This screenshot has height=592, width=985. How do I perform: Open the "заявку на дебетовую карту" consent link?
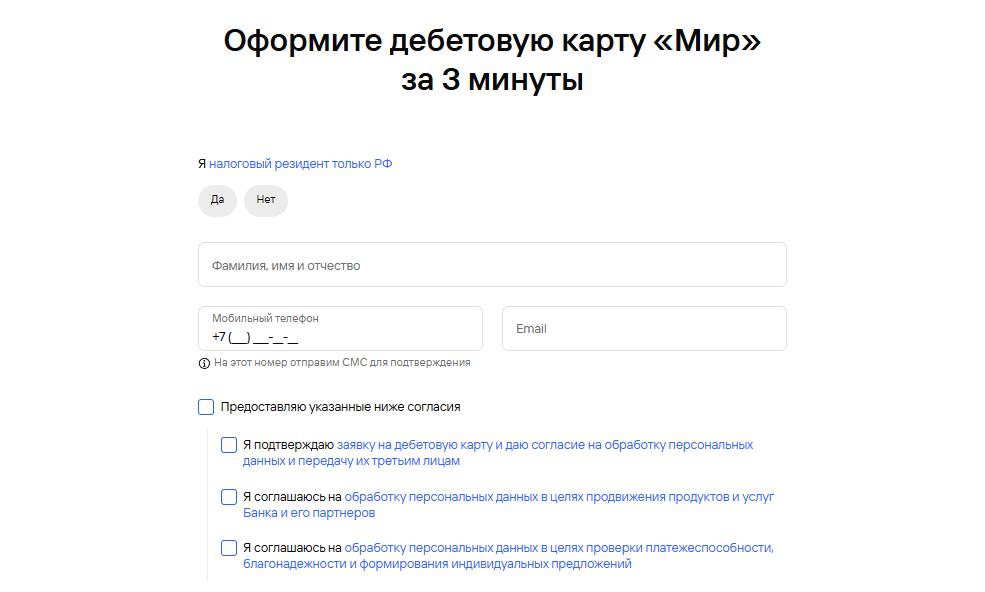click(545, 445)
